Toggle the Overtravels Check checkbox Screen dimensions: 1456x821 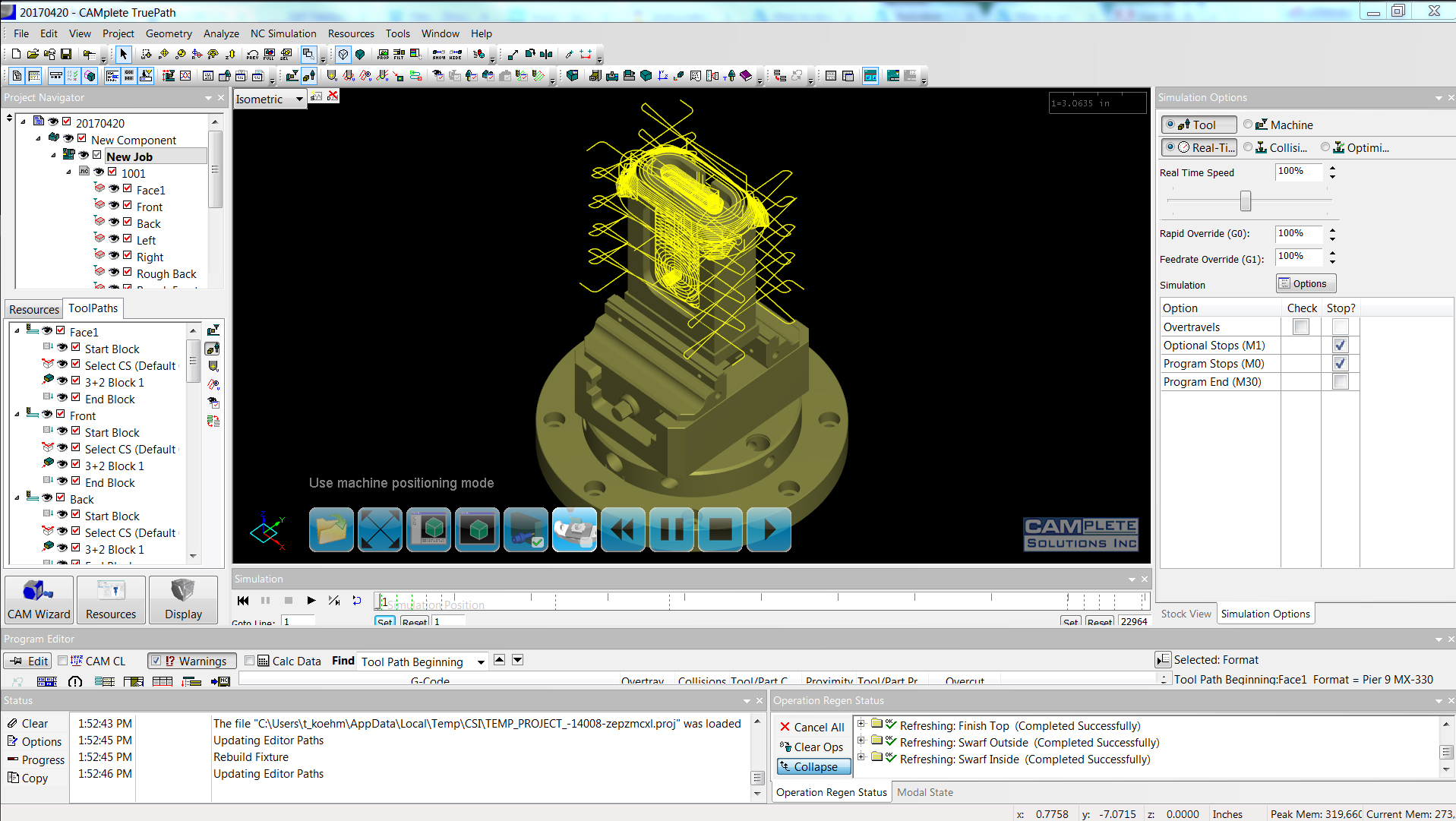click(x=1301, y=327)
